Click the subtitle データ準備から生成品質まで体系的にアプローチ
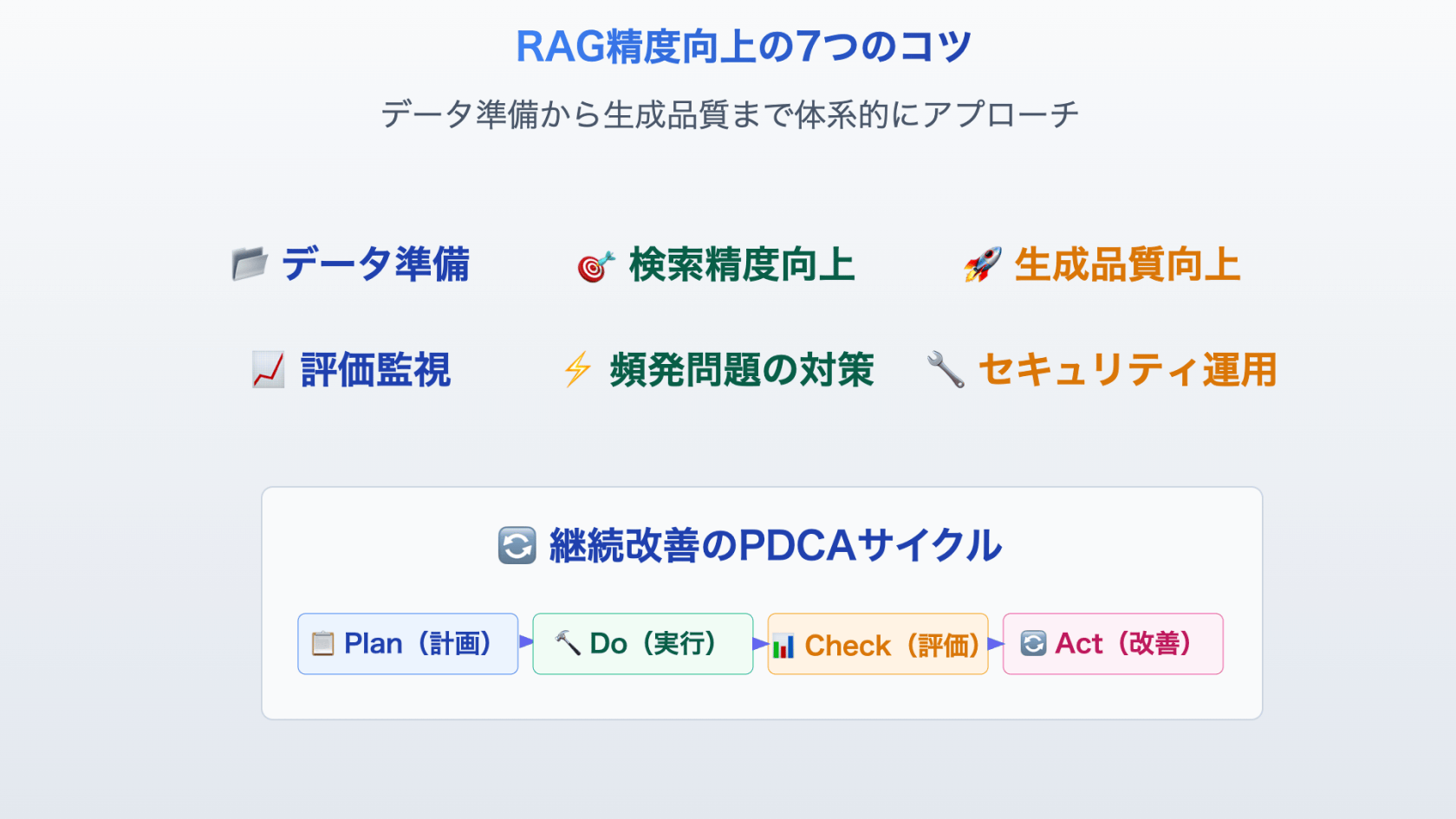 (730, 114)
